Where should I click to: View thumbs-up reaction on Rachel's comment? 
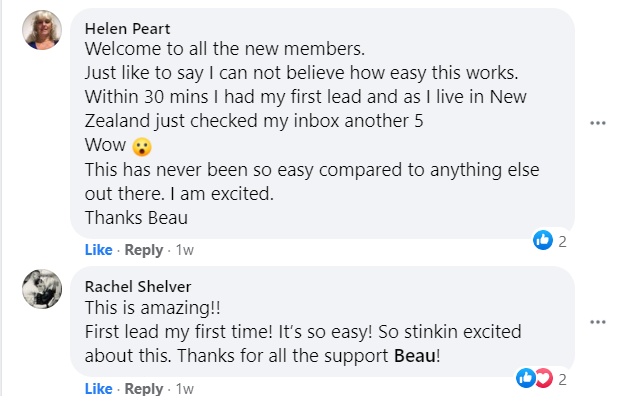[526, 378]
